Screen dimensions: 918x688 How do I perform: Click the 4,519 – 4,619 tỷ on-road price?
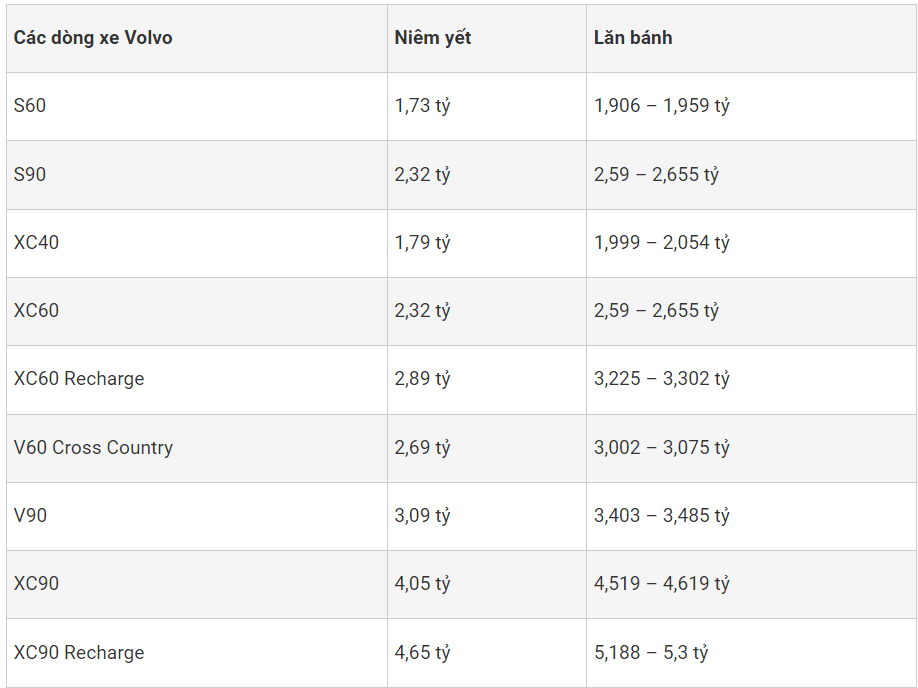point(662,584)
